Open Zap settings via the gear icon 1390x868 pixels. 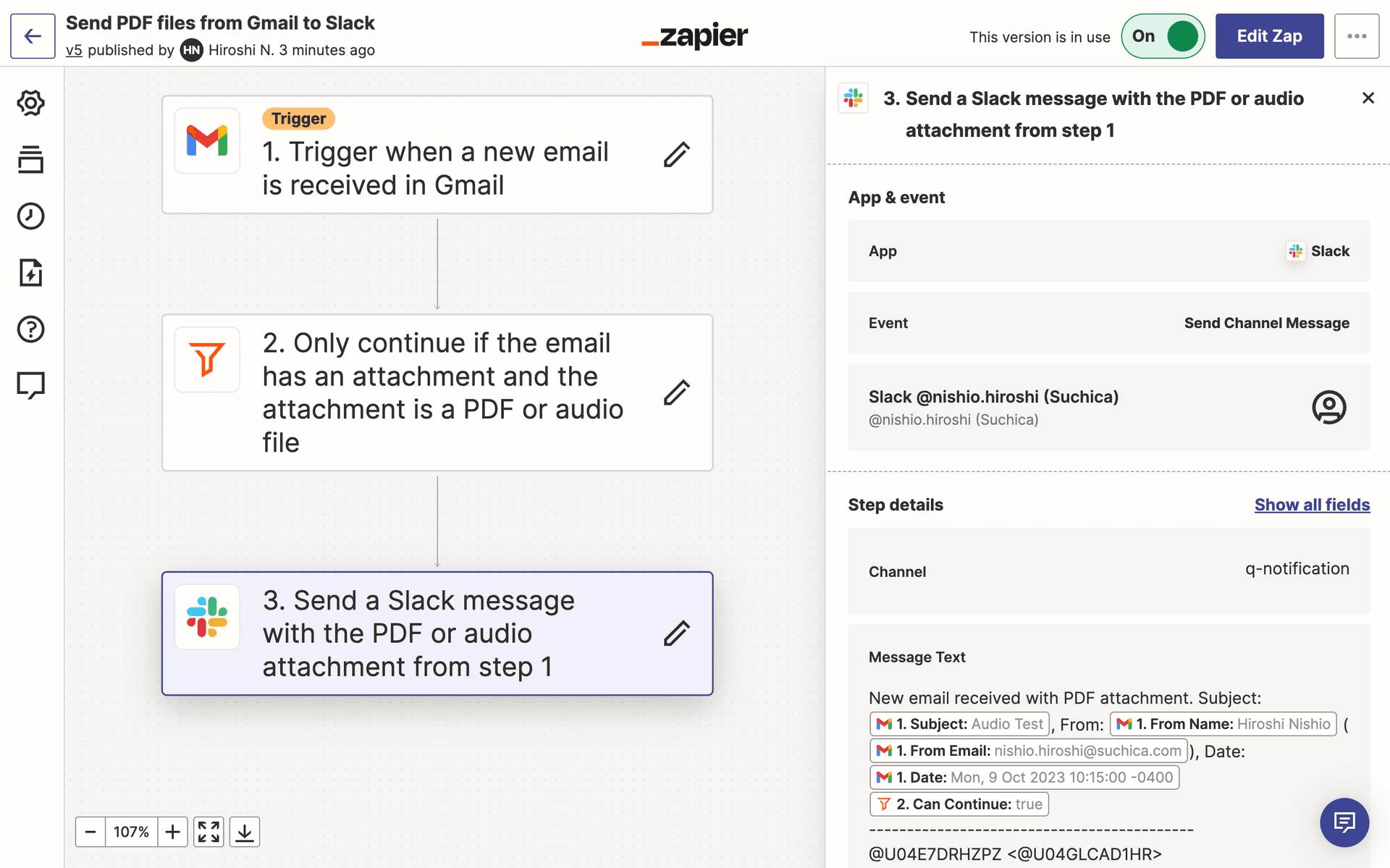(x=30, y=103)
